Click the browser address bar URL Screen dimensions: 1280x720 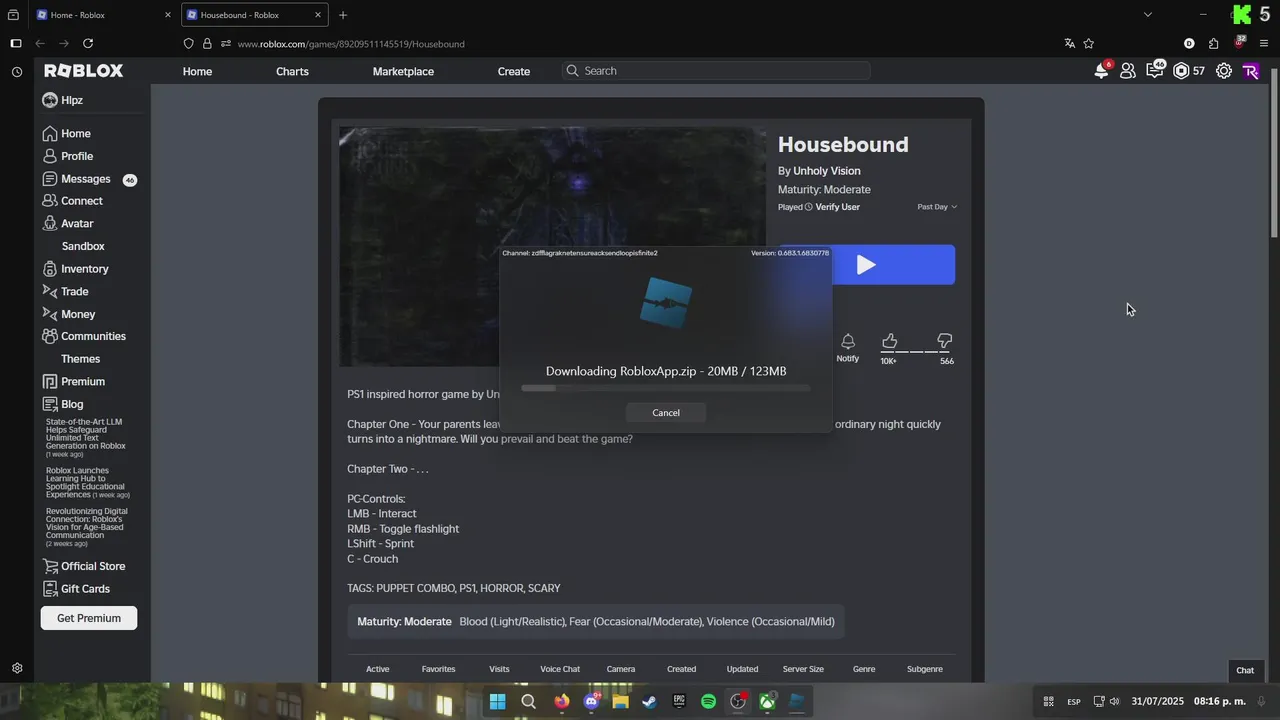click(x=351, y=44)
